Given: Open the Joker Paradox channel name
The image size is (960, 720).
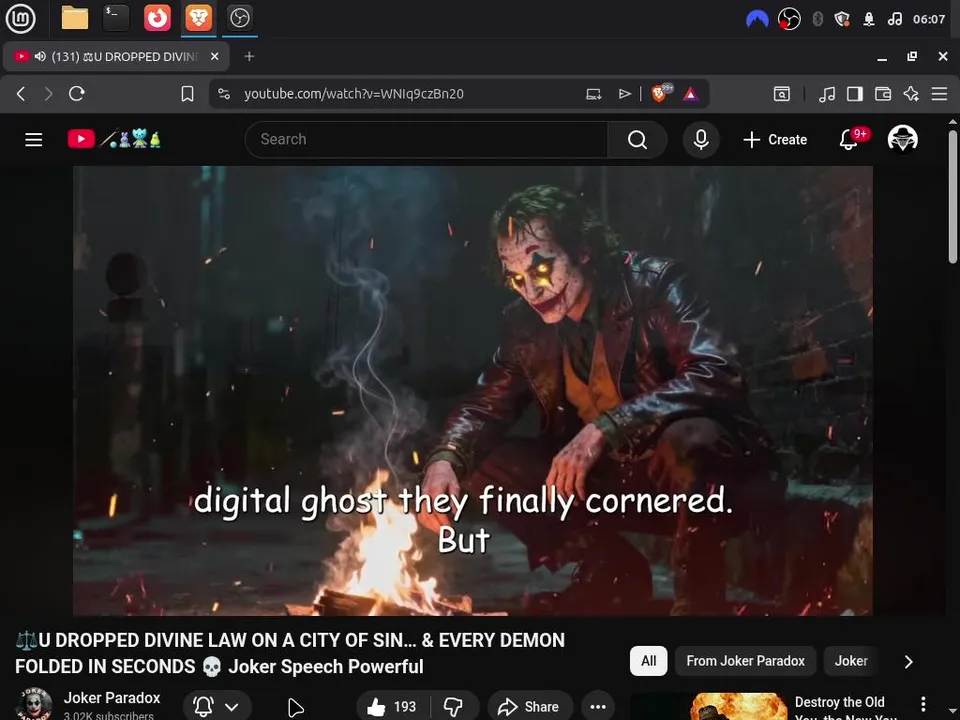Looking at the screenshot, I should (111, 698).
